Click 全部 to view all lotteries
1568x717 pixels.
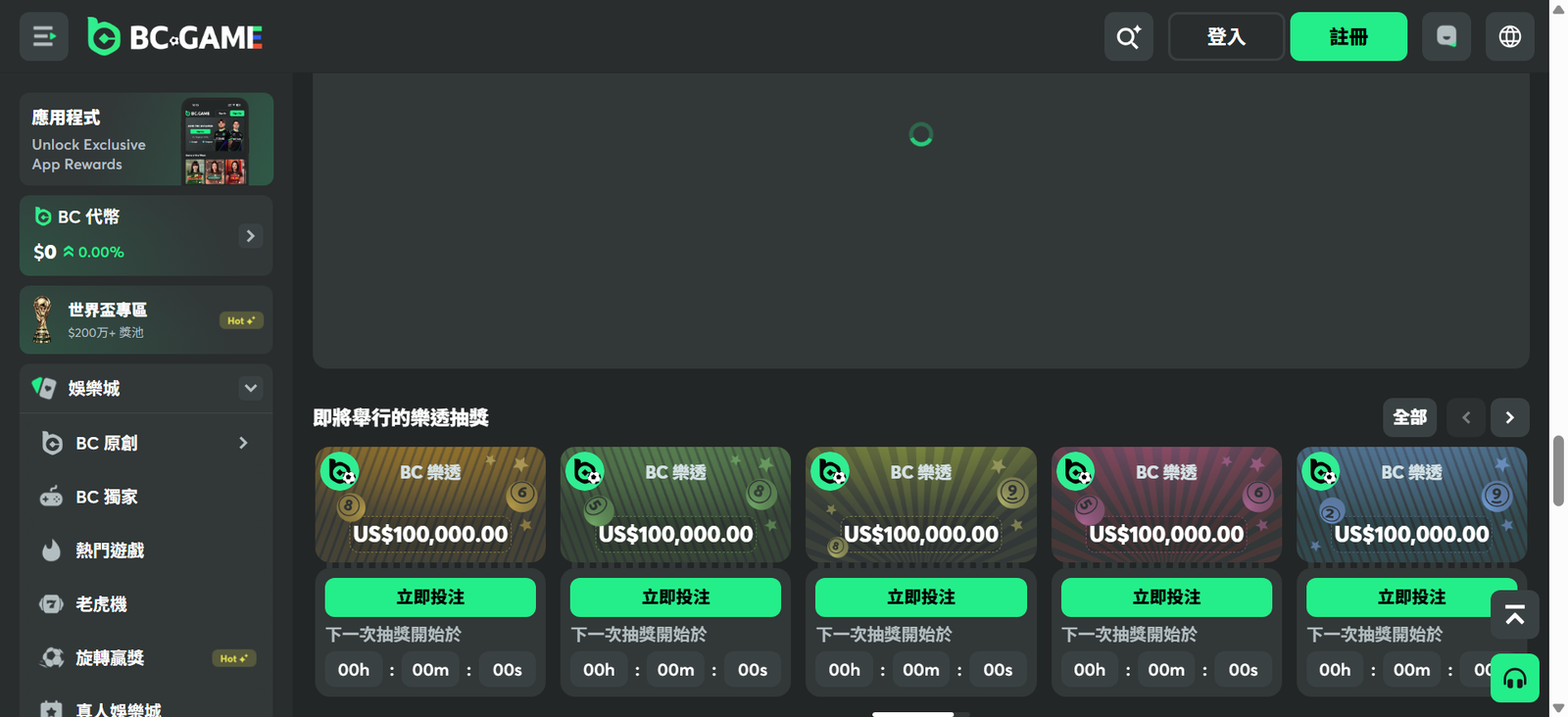[x=1410, y=417]
